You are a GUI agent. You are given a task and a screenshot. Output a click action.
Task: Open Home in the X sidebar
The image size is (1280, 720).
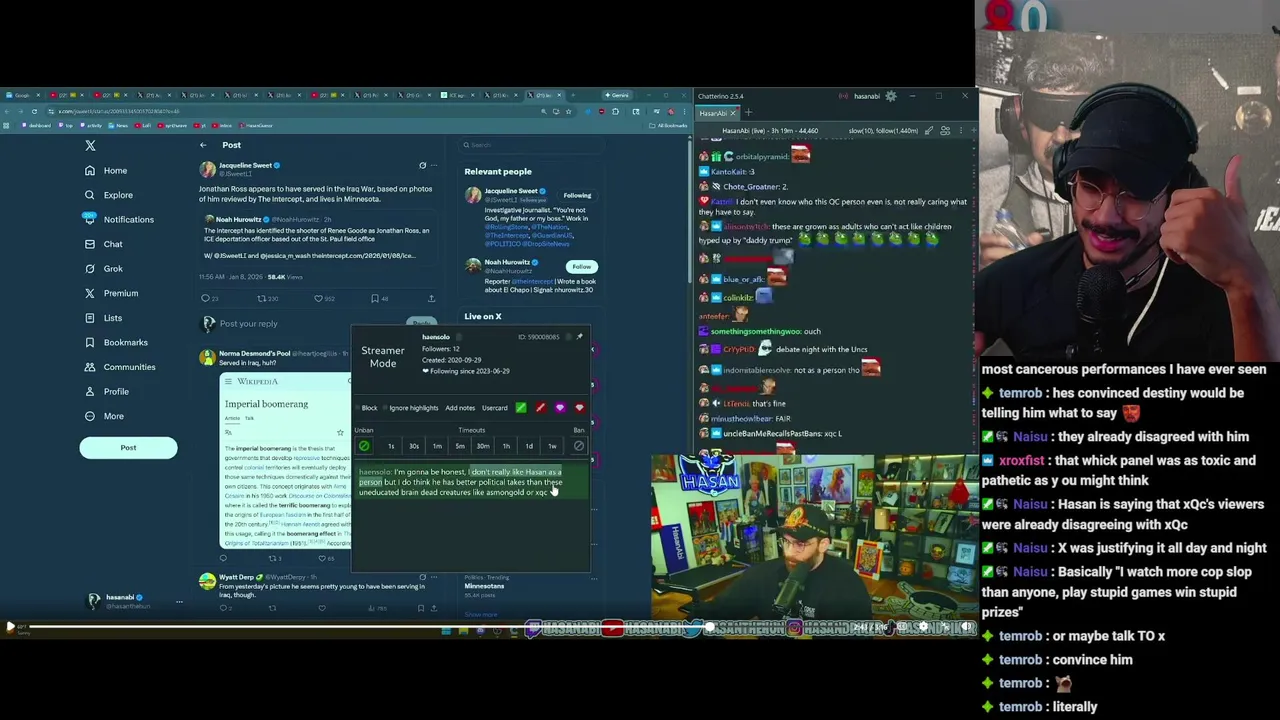pyautogui.click(x=105, y=170)
